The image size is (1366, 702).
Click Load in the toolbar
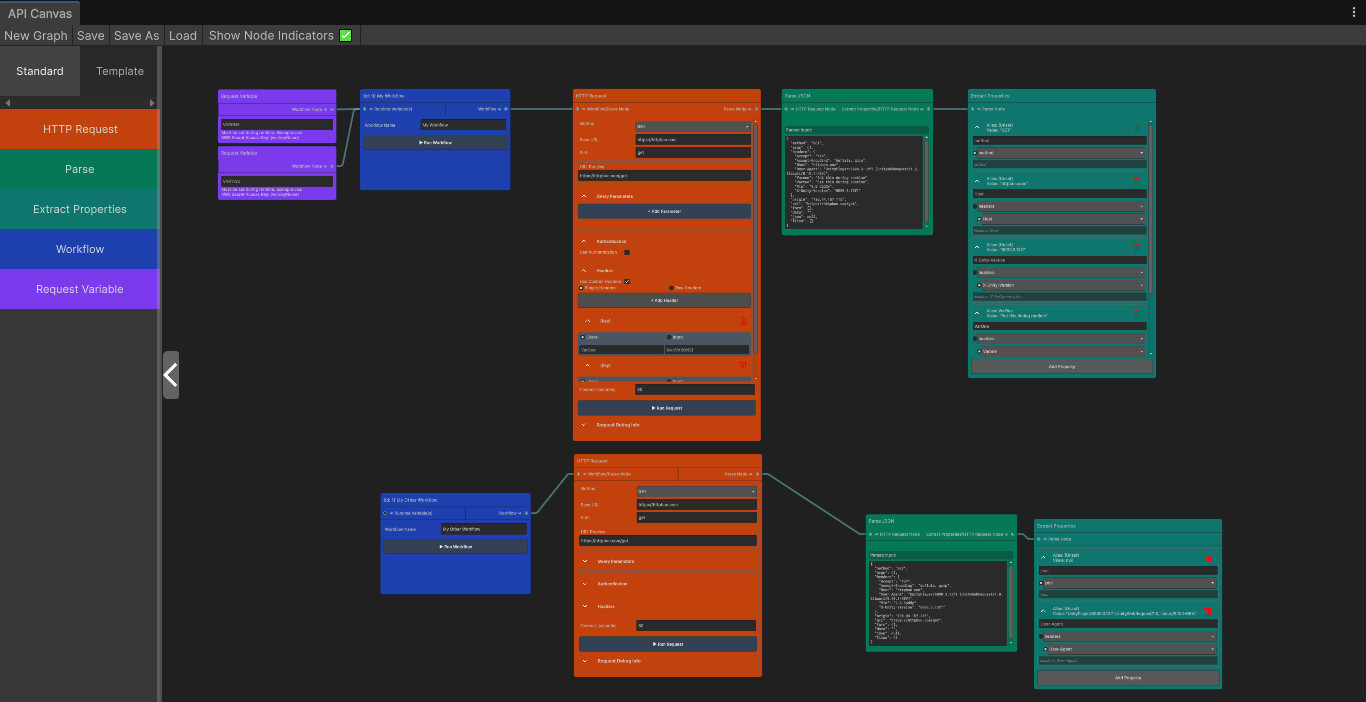(x=183, y=35)
